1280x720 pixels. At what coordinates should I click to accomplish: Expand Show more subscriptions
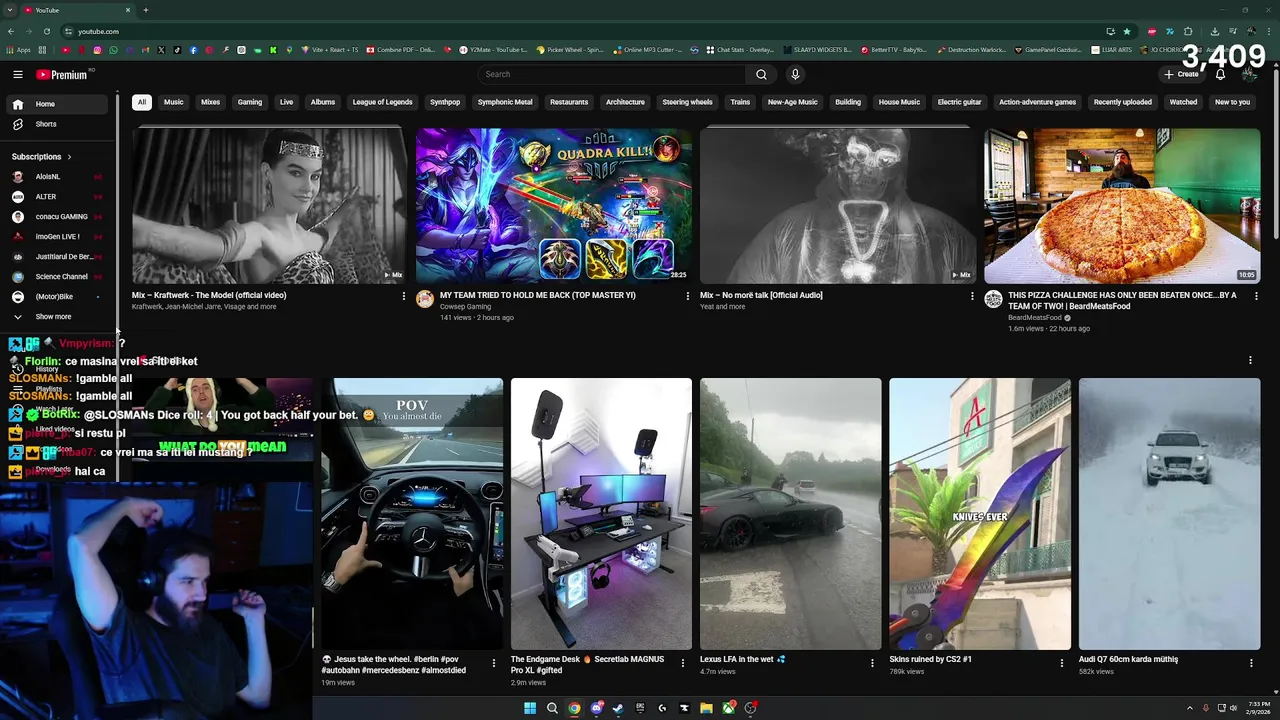(56, 317)
